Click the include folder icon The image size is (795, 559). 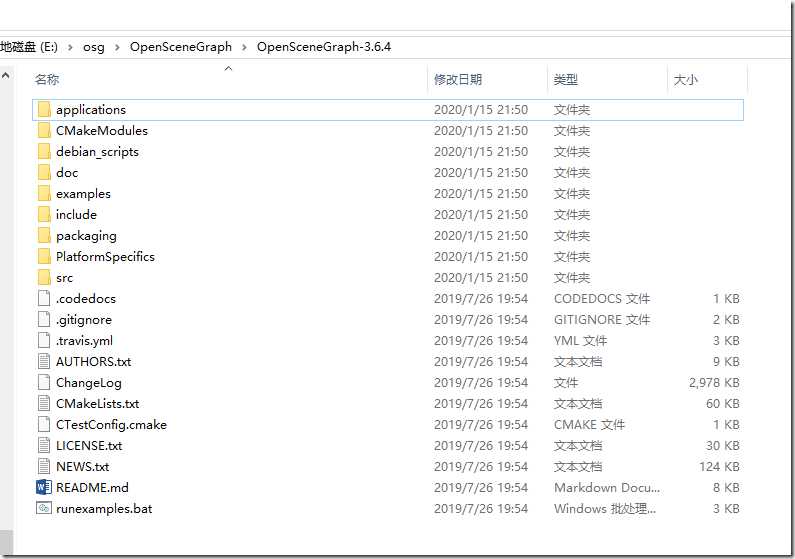pos(44,214)
